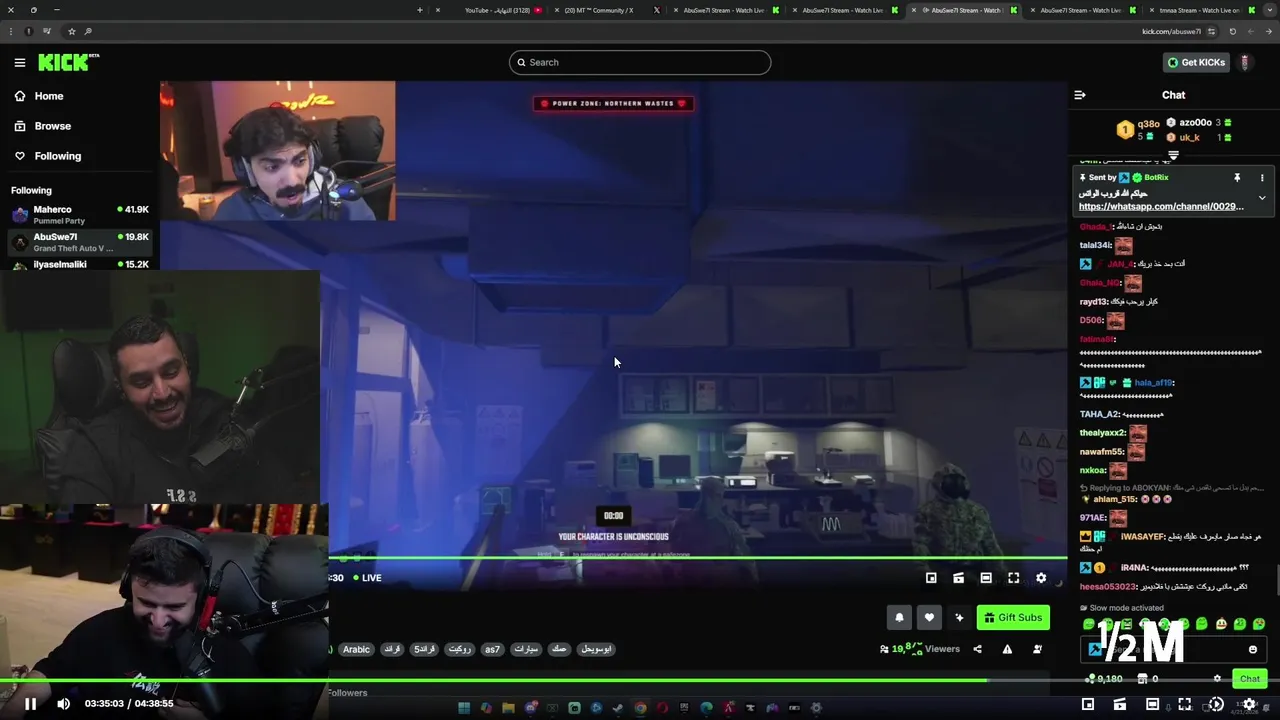Click the KICK logo
The height and width of the screenshot is (720, 1280).
[68, 62]
